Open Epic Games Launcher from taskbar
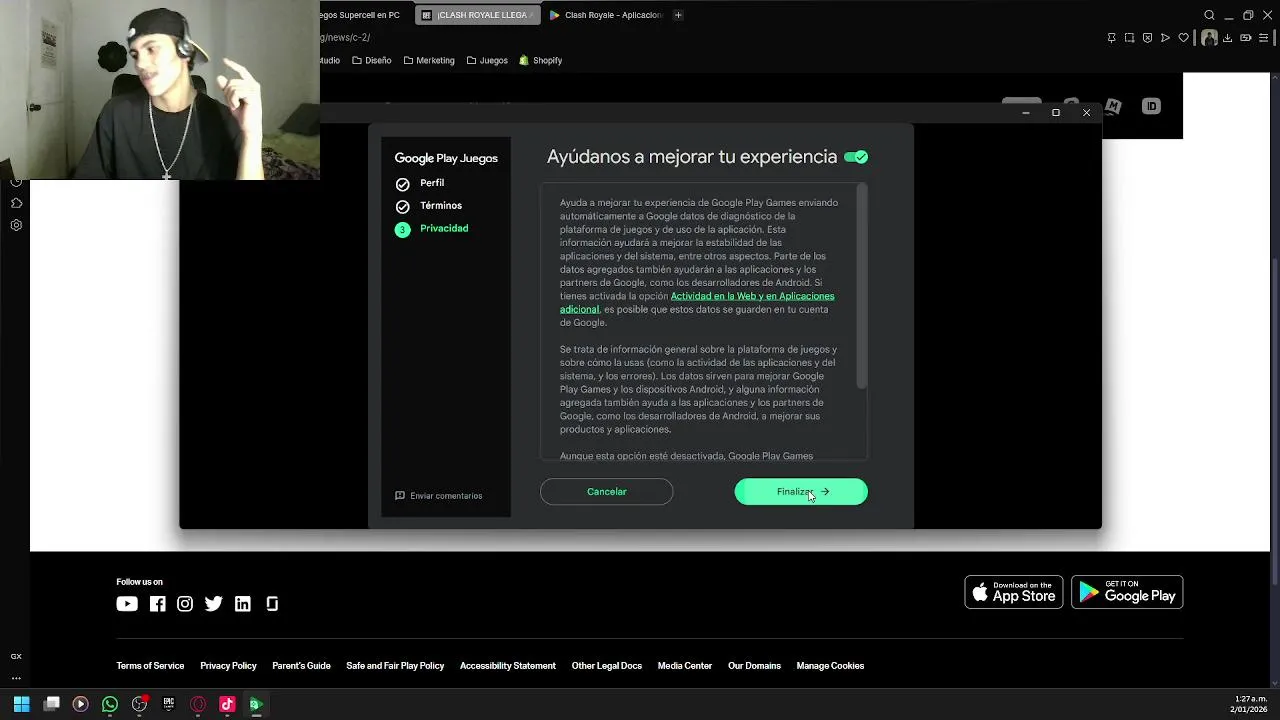This screenshot has height=720, width=1280. pos(168,704)
